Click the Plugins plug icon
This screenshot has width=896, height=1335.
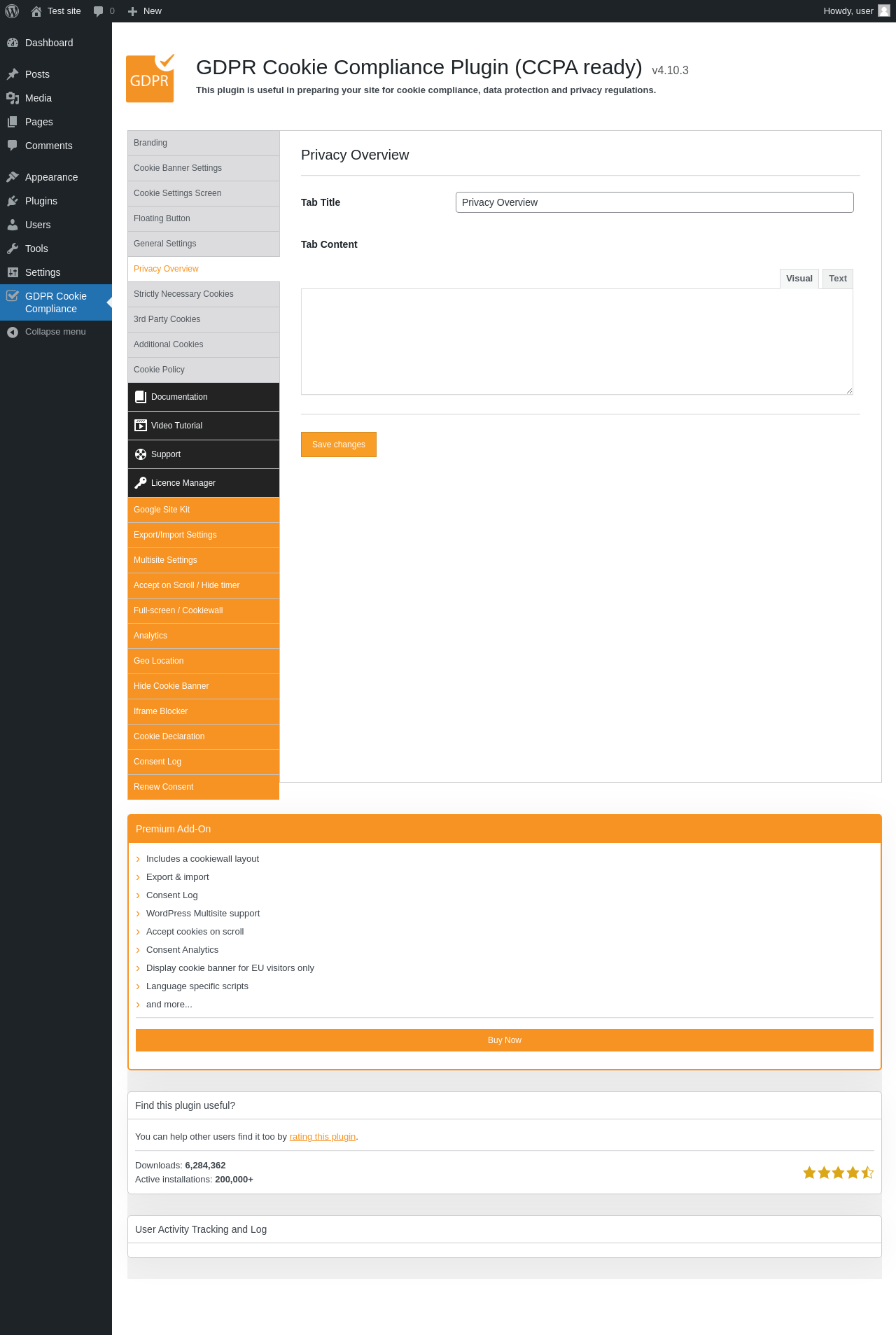pyautogui.click(x=13, y=201)
